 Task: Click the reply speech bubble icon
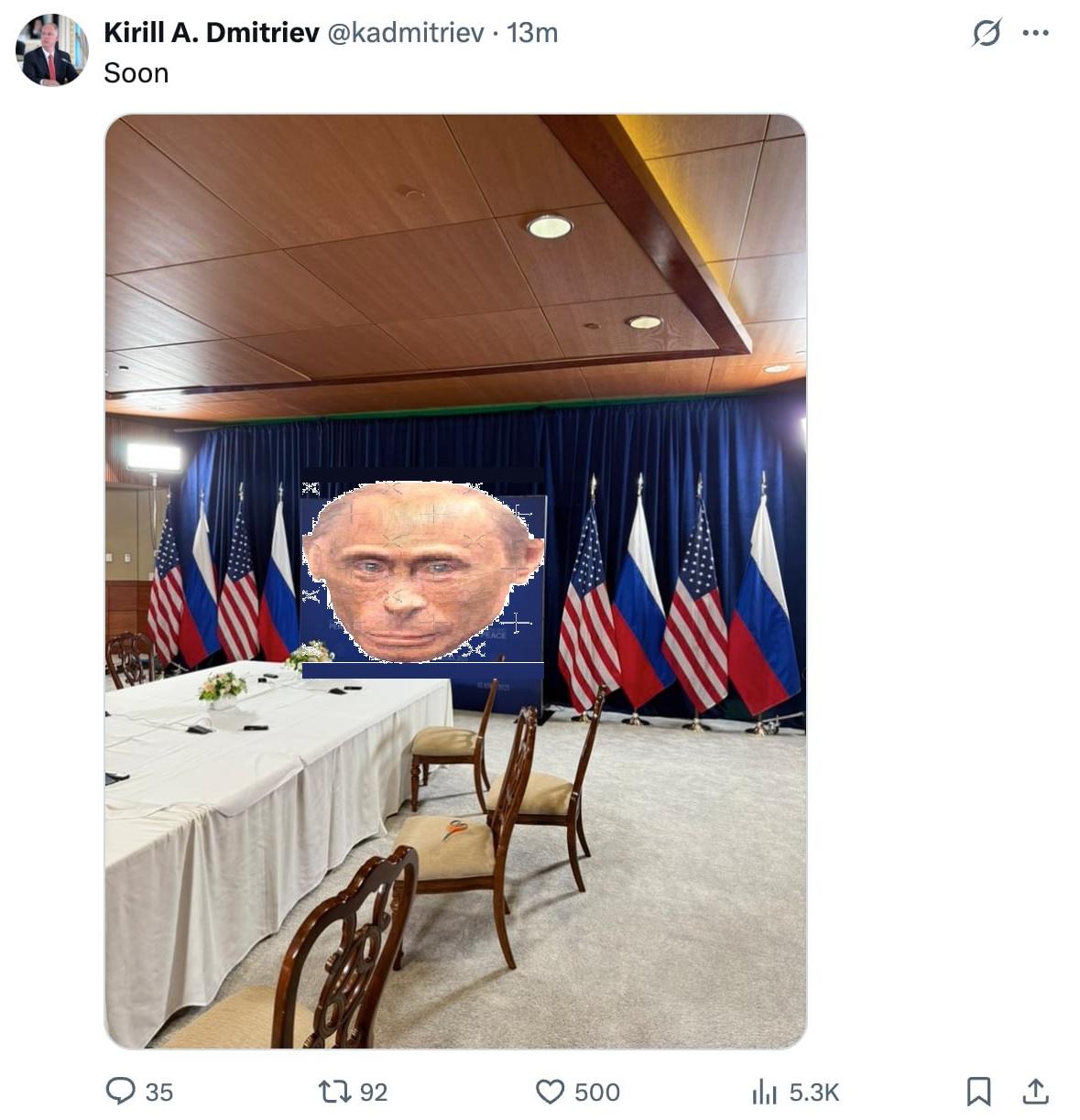click(x=121, y=1091)
